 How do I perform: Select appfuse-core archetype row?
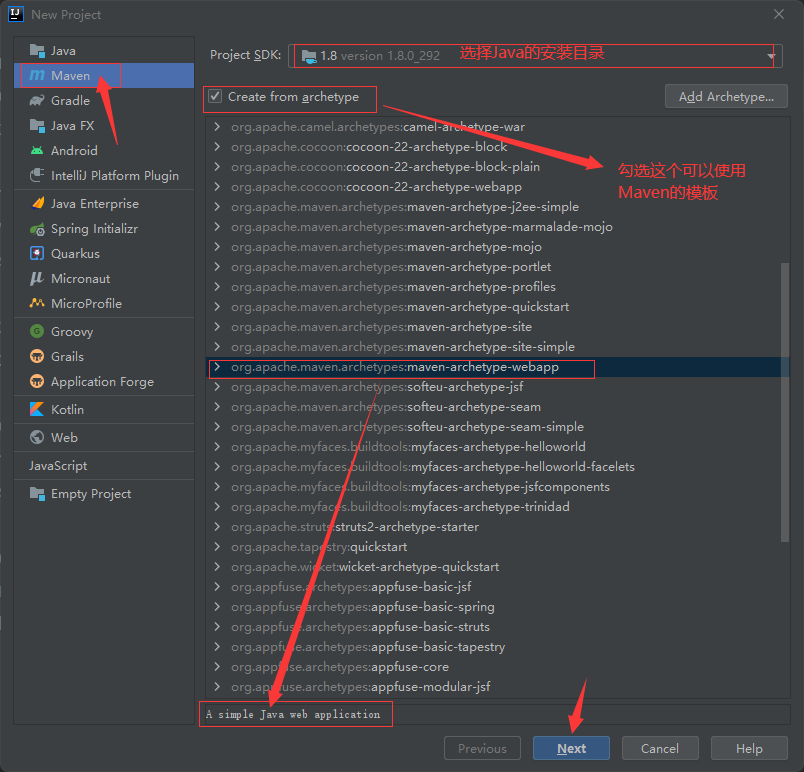[497, 666]
